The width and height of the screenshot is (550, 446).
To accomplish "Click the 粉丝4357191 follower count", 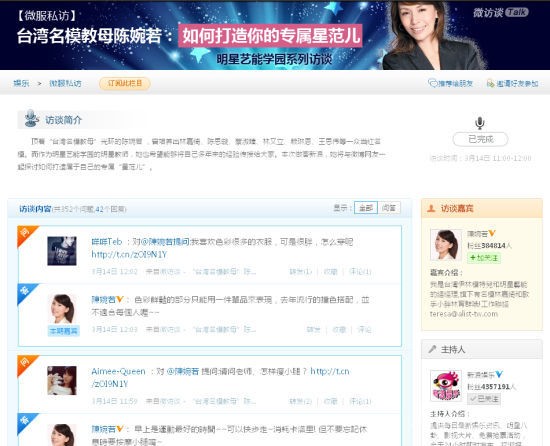I will coord(492,387).
